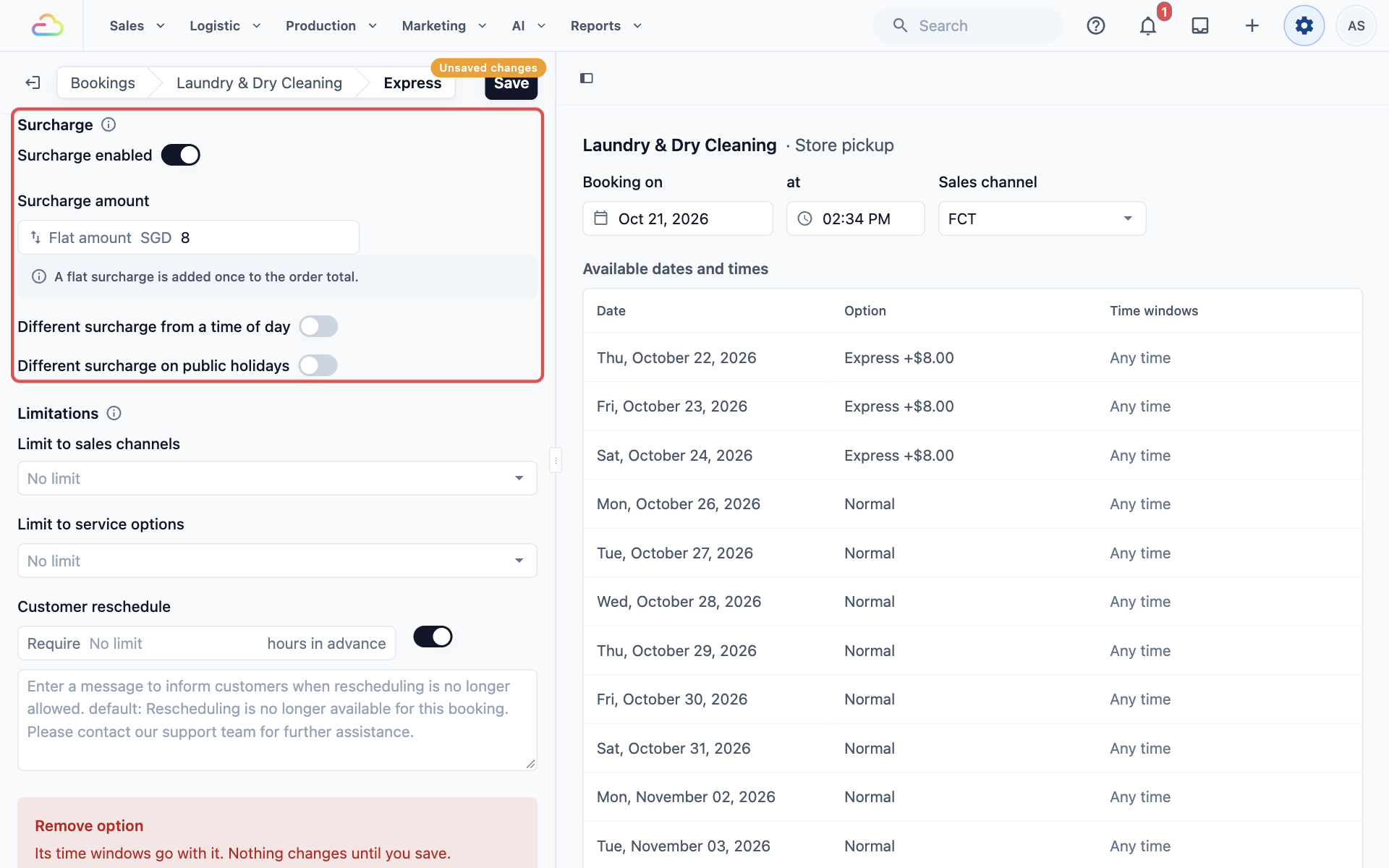Open the Marketing menu

(444, 25)
